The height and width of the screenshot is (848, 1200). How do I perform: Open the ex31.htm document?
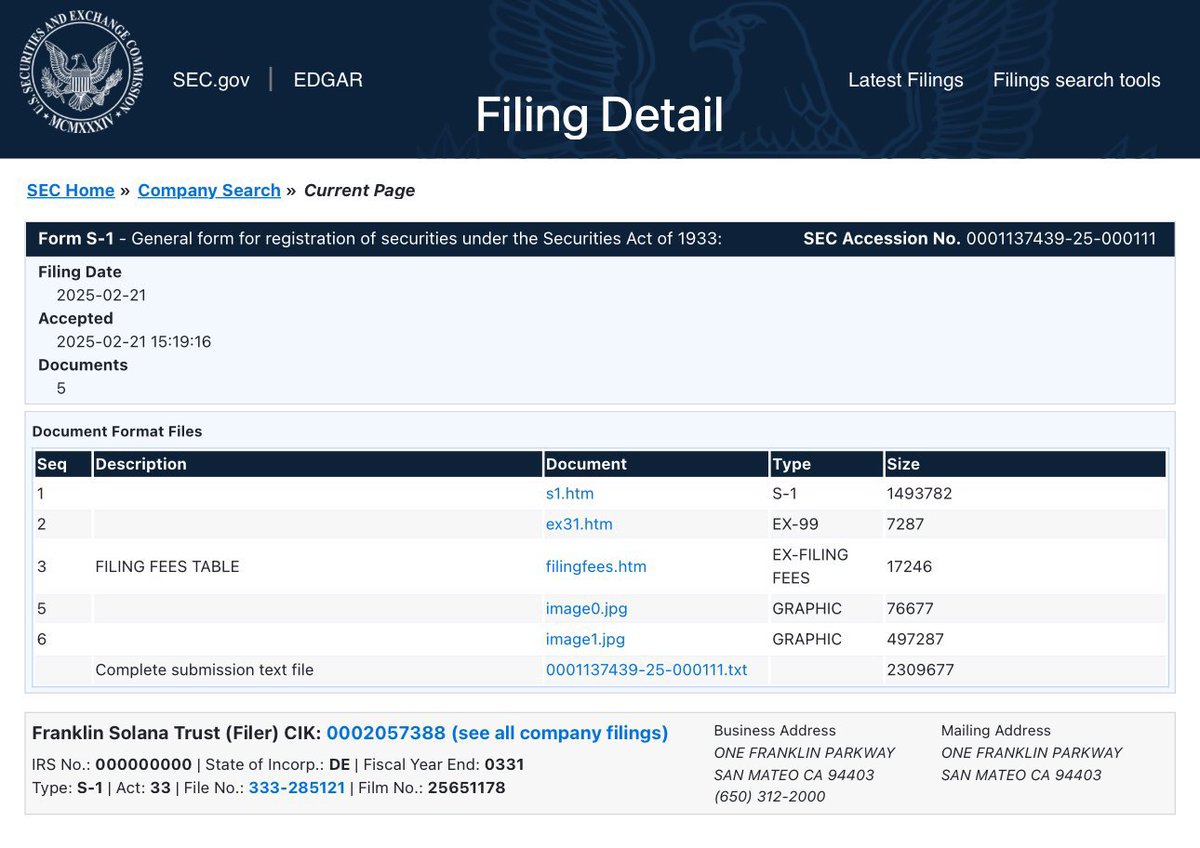pyautogui.click(x=579, y=524)
